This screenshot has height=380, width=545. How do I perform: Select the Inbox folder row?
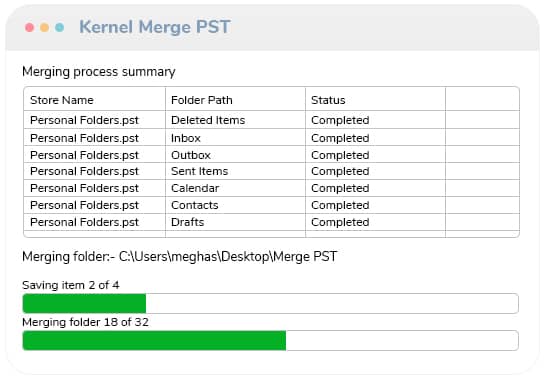click(271, 138)
